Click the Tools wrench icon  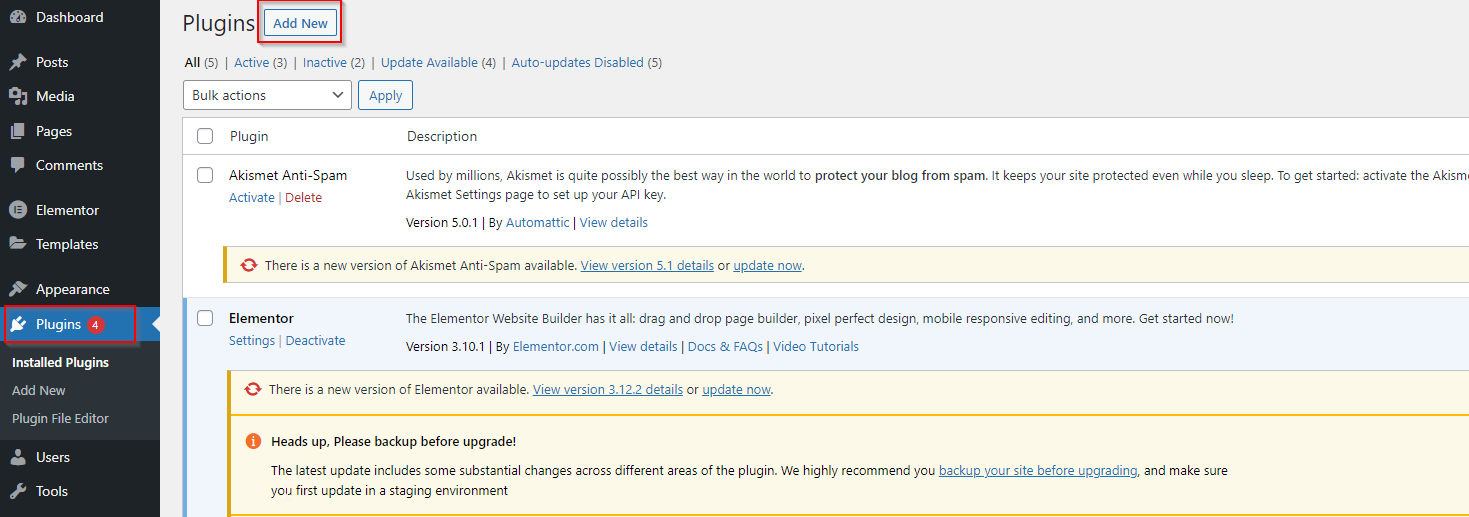point(18,491)
